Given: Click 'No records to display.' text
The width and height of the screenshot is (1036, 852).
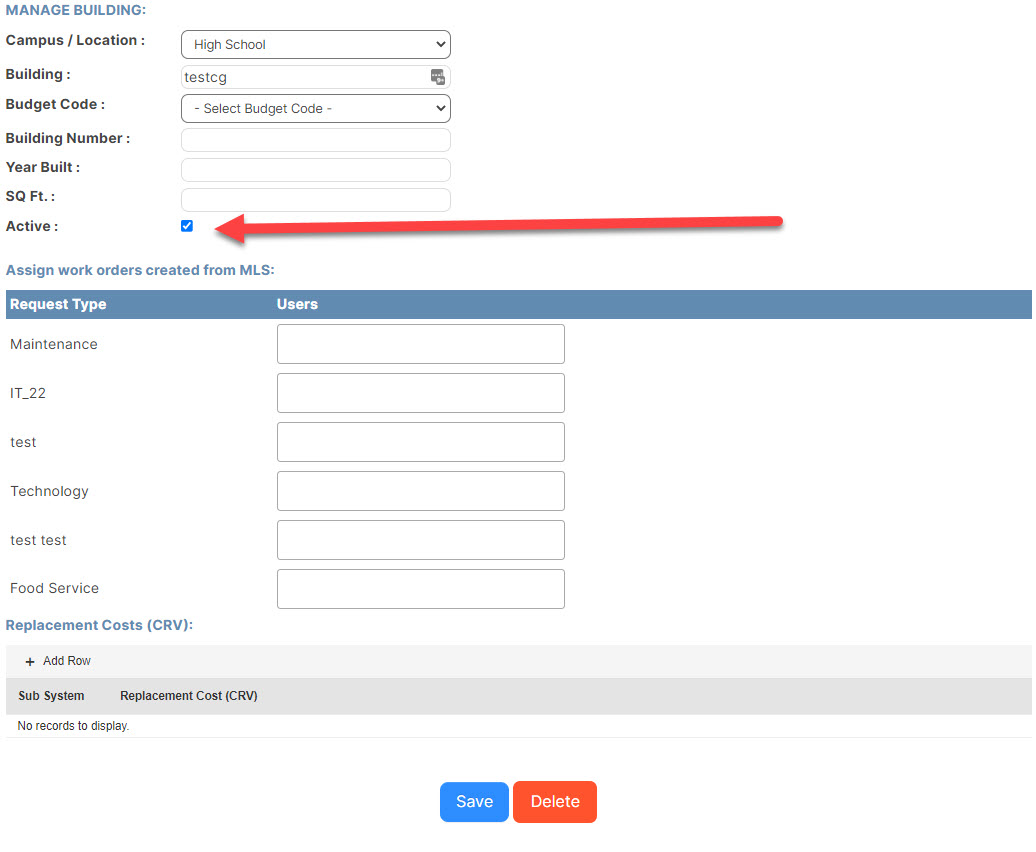Looking at the screenshot, I should pyautogui.click(x=73, y=725).
